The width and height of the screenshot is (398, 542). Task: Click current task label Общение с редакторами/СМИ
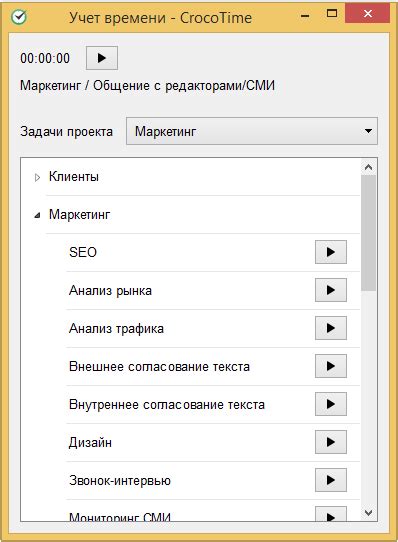(x=184, y=85)
